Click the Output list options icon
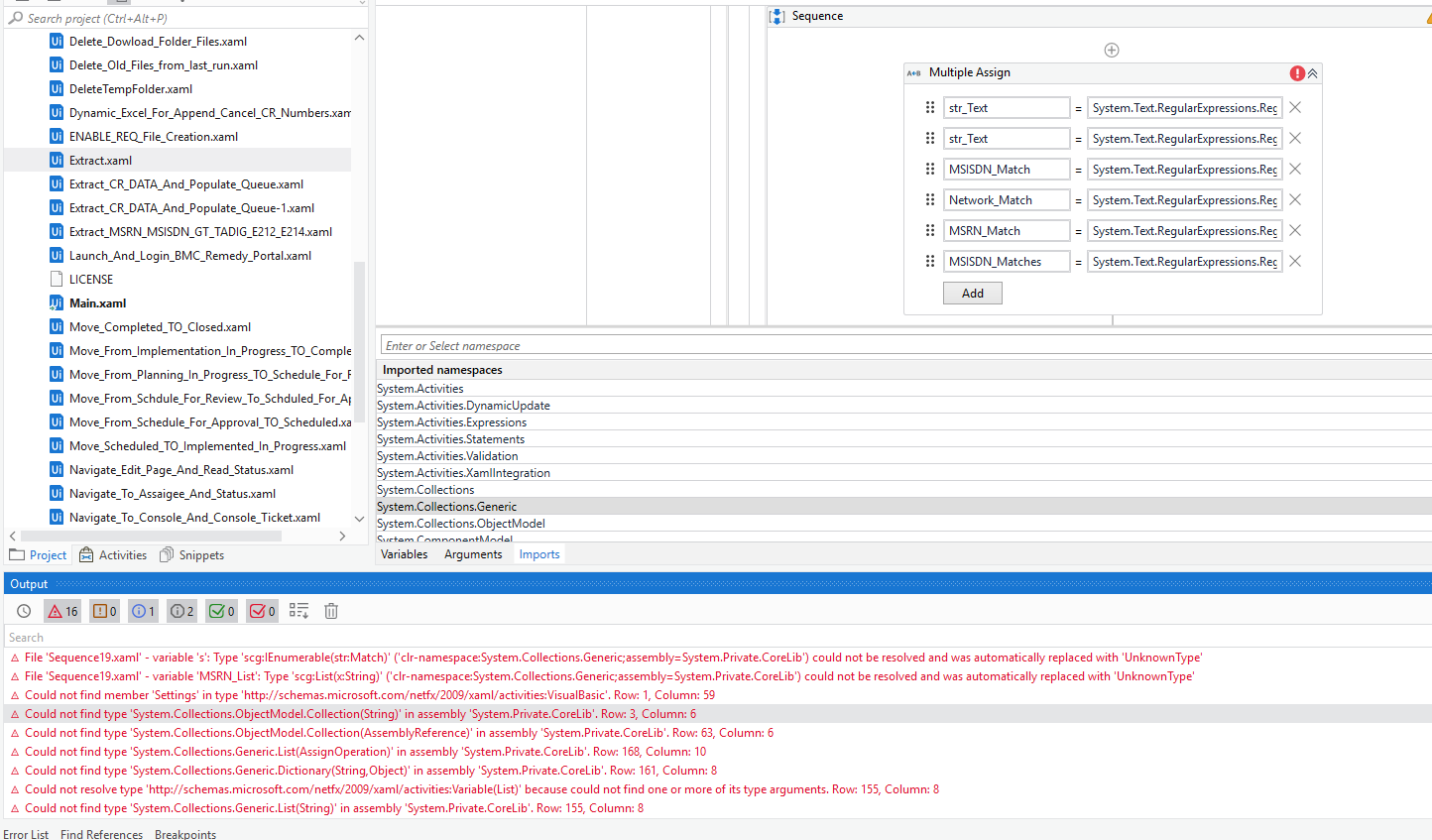The height and width of the screenshot is (840, 1432). (x=298, y=611)
